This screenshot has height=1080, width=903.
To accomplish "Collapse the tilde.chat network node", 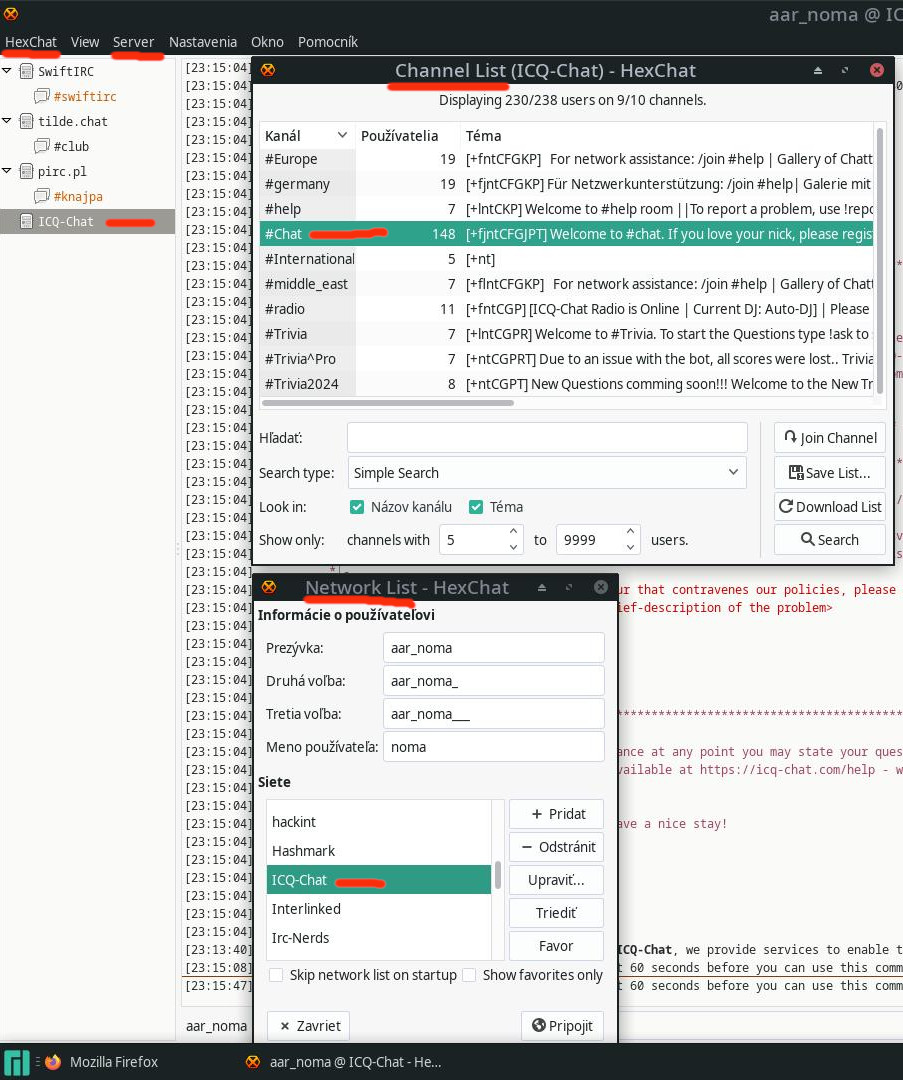I will click(x=8, y=121).
